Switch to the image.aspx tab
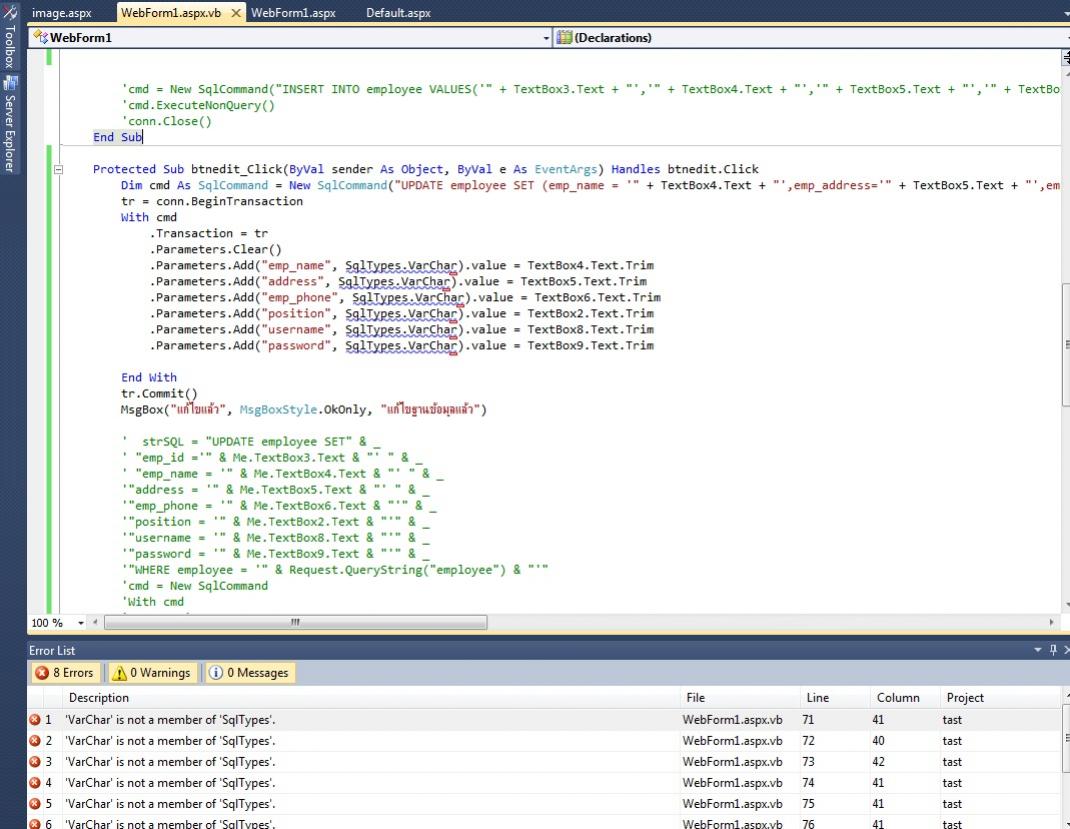The height and width of the screenshot is (829, 1070). (61, 13)
